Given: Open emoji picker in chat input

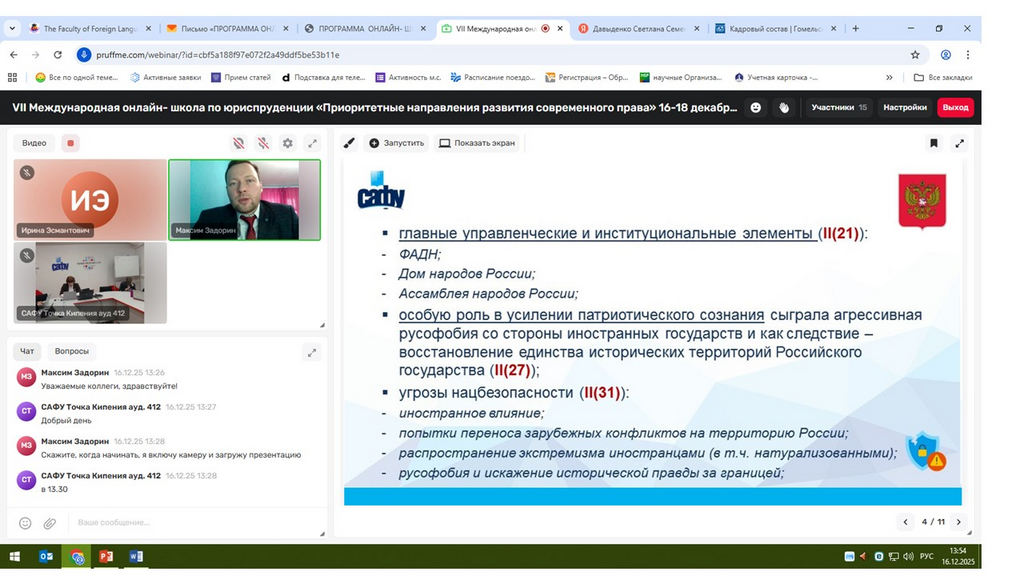Looking at the screenshot, I should [25, 522].
